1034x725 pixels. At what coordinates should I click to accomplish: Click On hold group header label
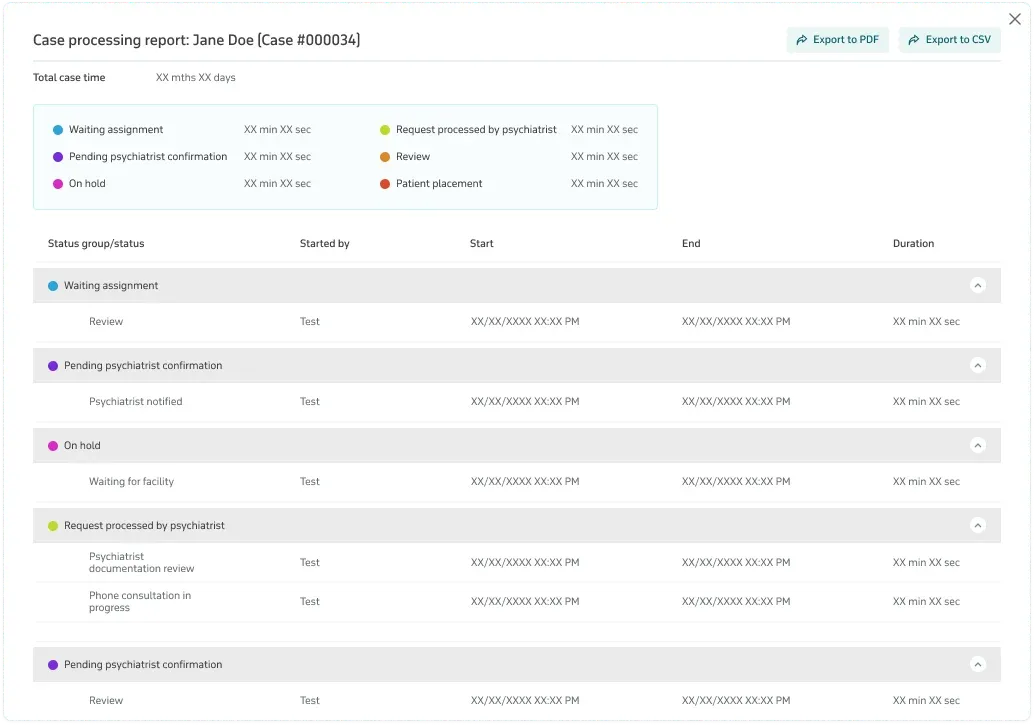82,446
